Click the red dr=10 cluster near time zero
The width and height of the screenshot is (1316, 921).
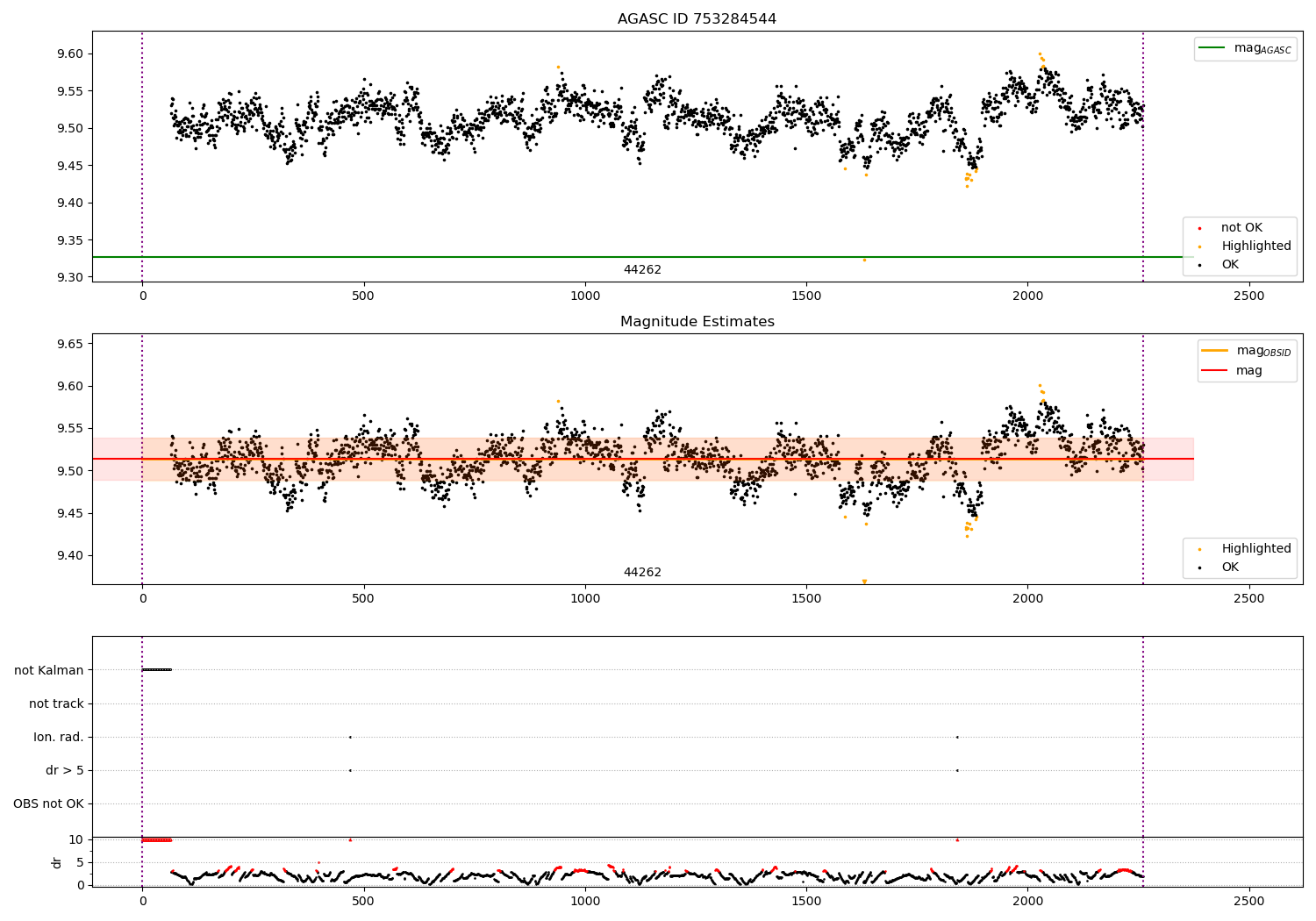click(157, 840)
